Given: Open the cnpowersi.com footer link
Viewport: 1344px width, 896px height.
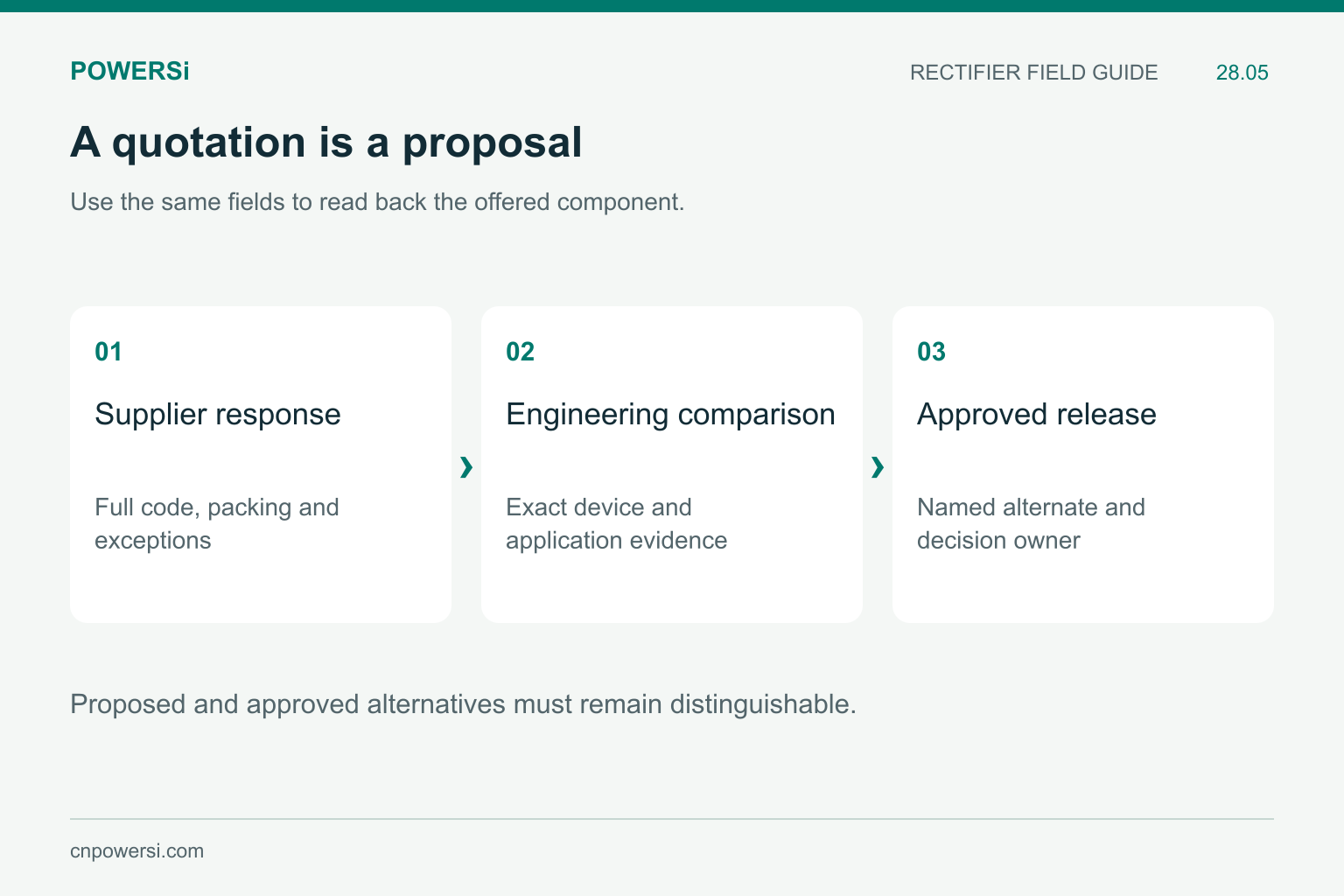Looking at the screenshot, I should click(136, 851).
